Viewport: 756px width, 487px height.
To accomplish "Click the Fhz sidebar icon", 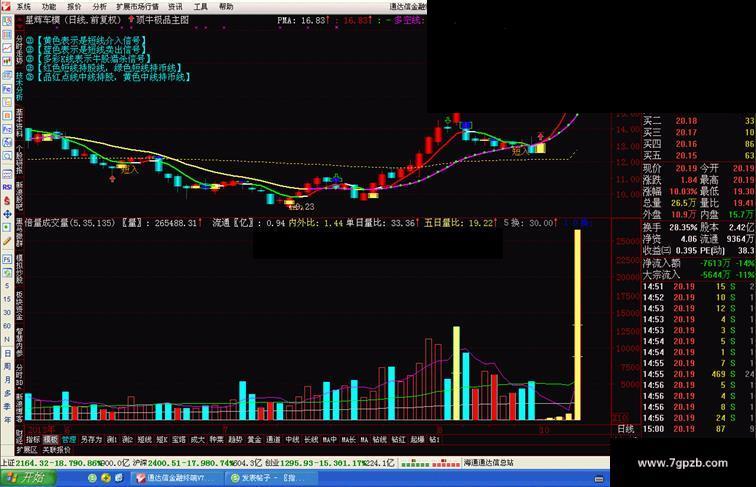I will click(x=7, y=129).
